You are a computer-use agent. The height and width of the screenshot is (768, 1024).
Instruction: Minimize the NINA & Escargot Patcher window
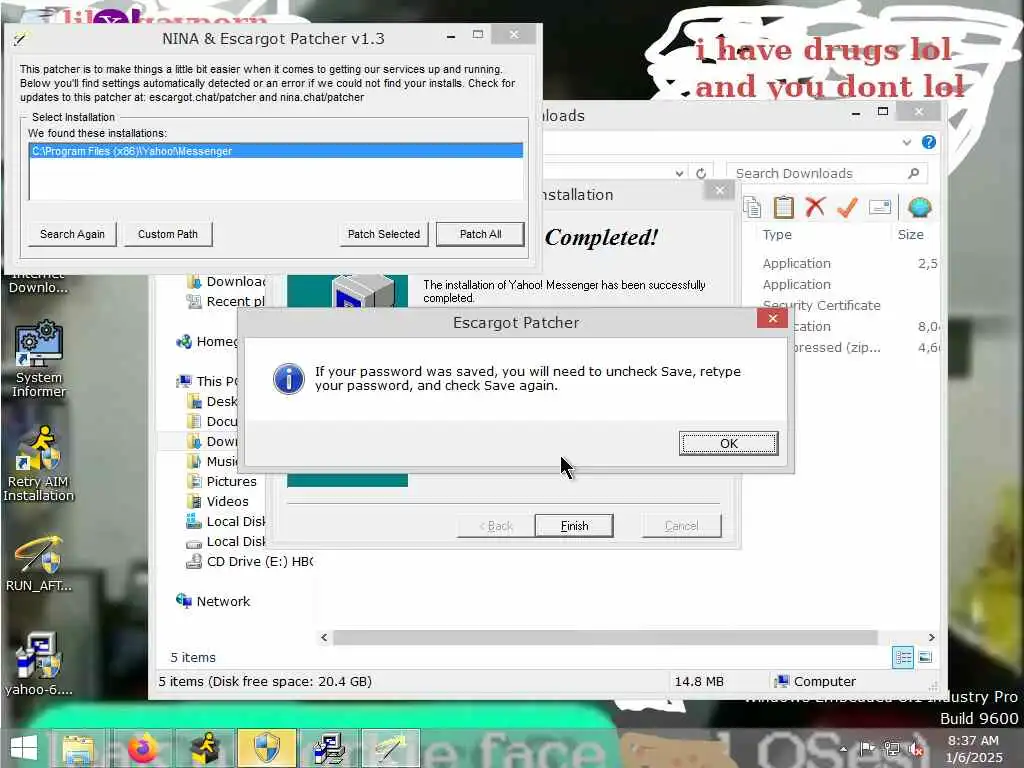click(x=451, y=36)
